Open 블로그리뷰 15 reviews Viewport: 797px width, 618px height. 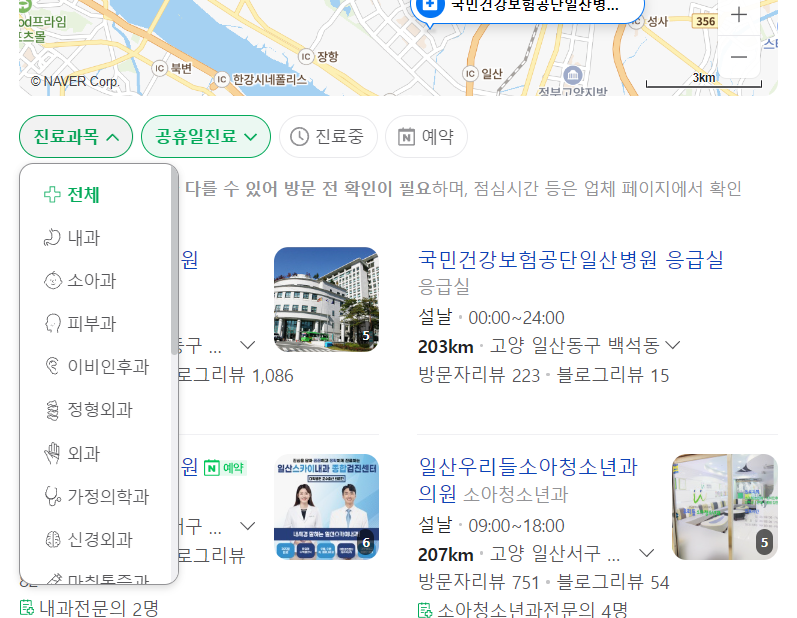[x=613, y=376]
